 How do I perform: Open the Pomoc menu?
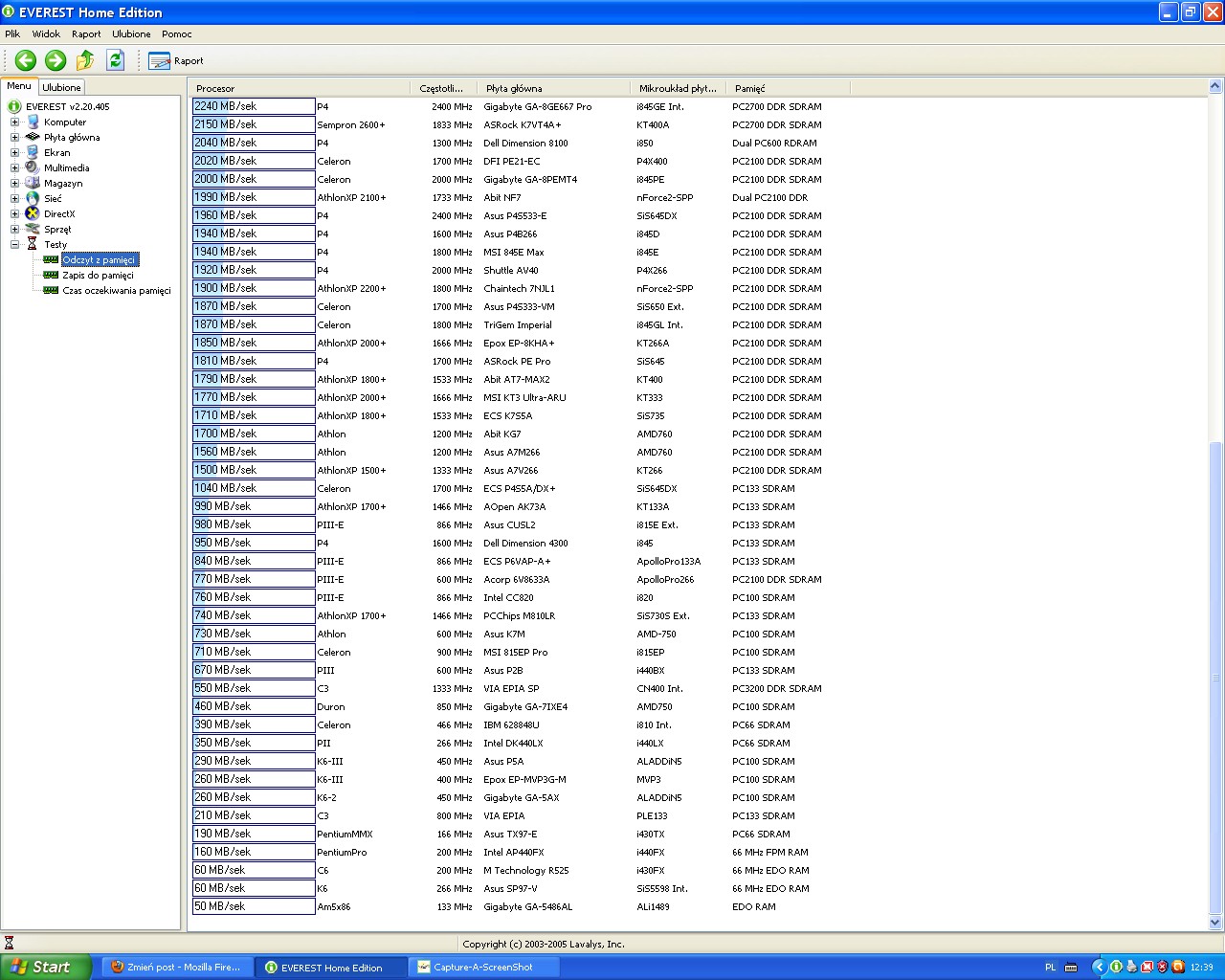[x=177, y=33]
